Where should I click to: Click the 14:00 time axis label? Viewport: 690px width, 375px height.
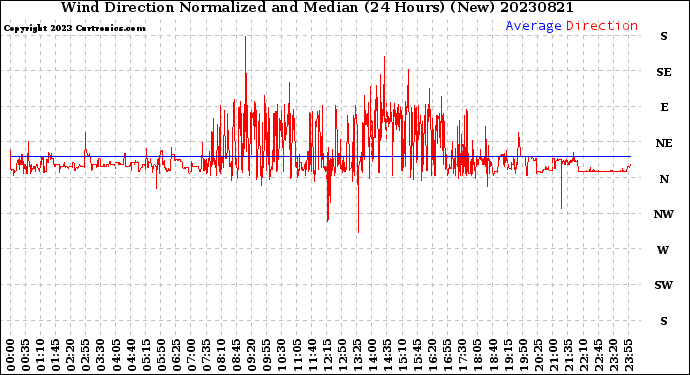(373, 355)
